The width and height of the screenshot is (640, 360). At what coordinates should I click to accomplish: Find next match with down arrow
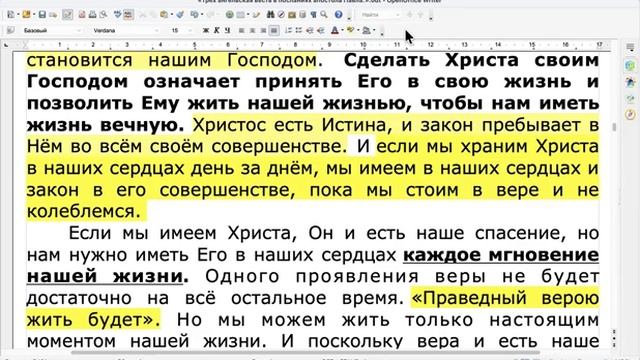[x=420, y=15]
